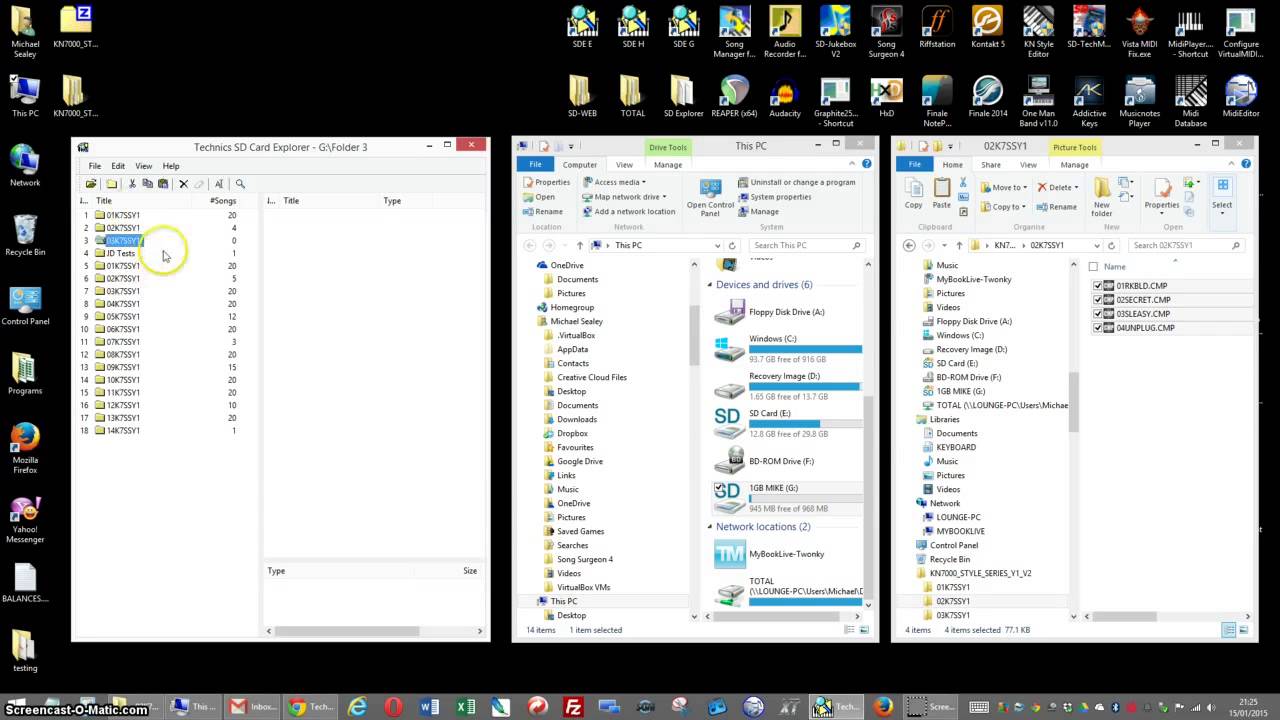
Task: Switch to the Computer tab in This PC
Action: pyautogui.click(x=579, y=165)
